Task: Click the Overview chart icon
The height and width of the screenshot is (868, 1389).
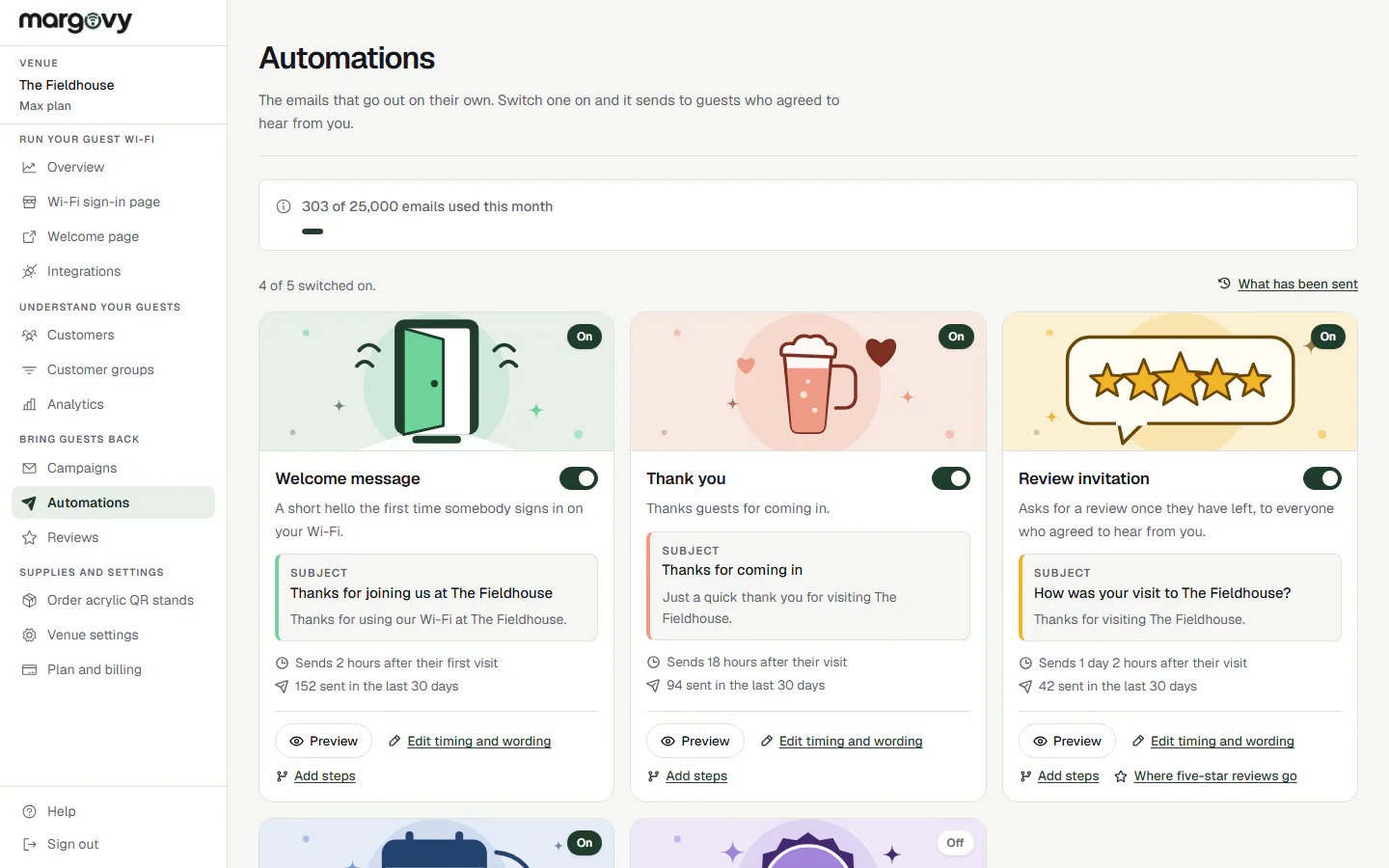Action: click(29, 167)
